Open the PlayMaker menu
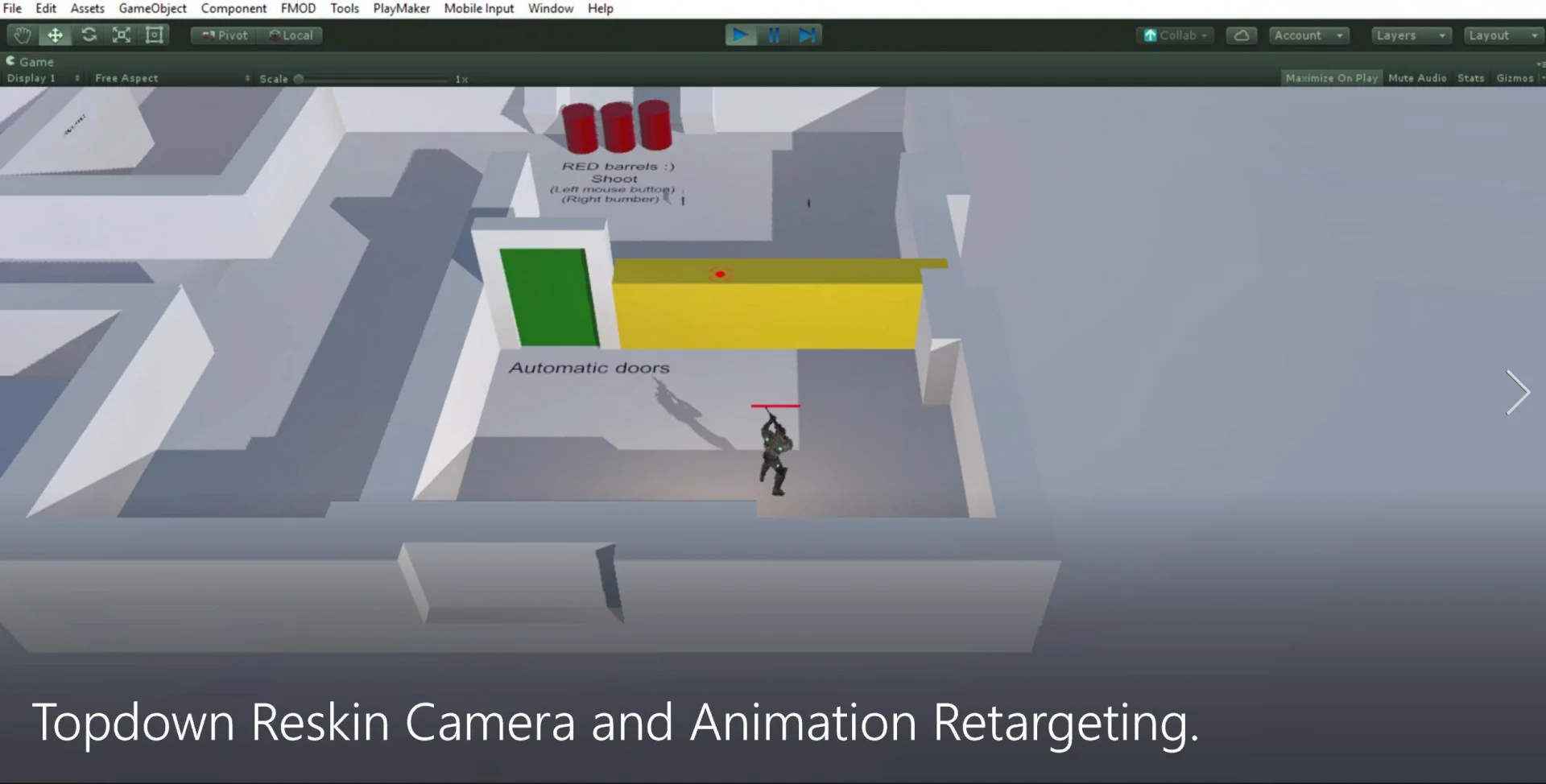This screenshot has width=1546, height=784. (x=401, y=8)
